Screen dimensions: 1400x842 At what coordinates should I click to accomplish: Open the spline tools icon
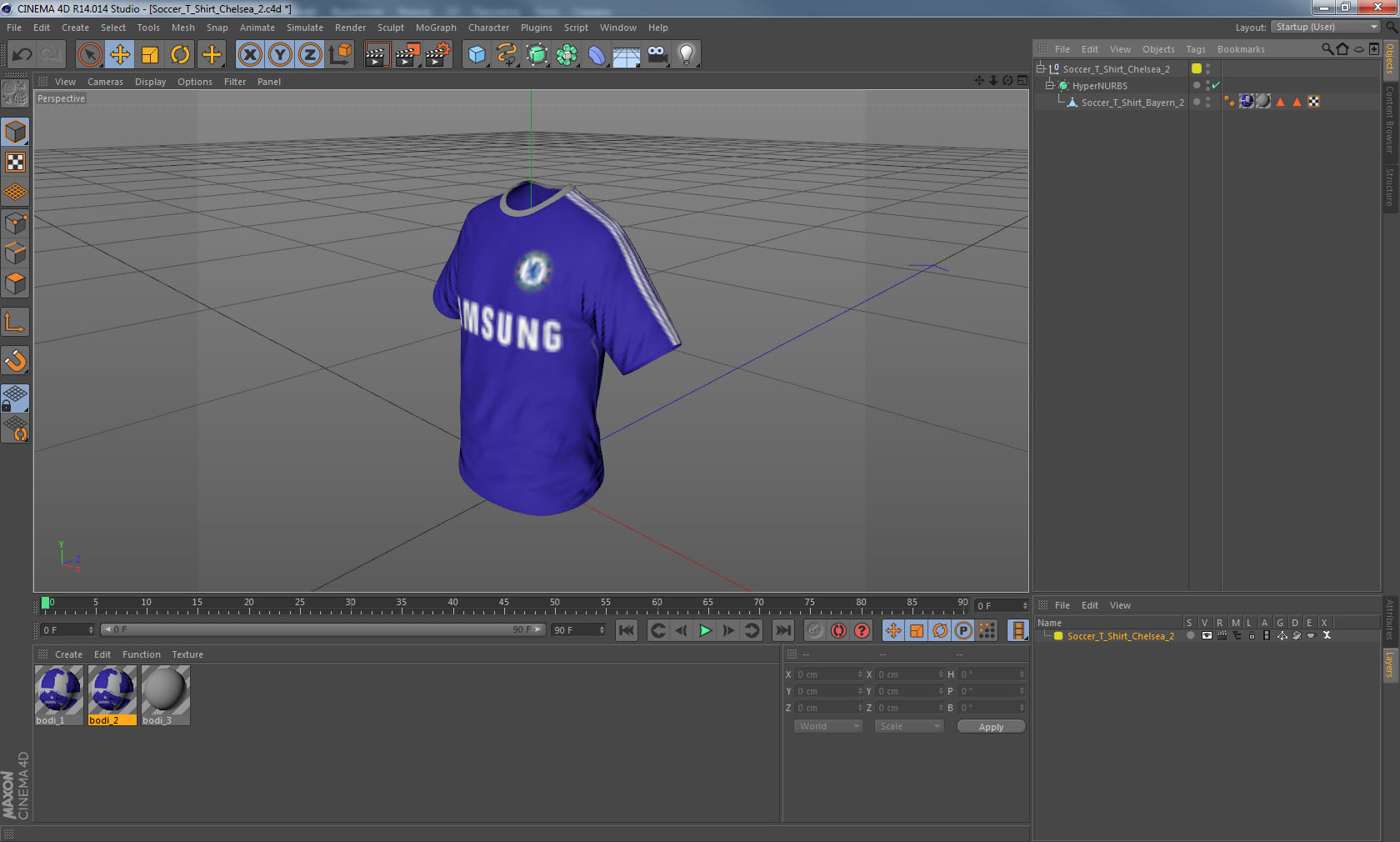pos(507,55)
